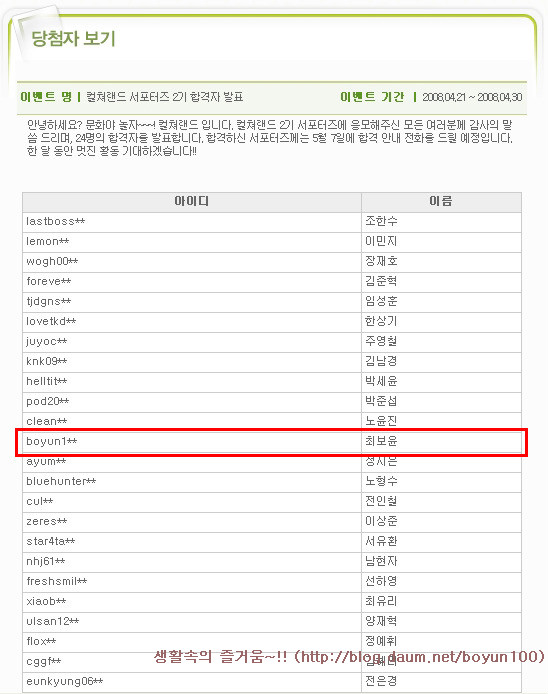Click the name 김준혁
This screenshot has width=548, height=694.
381,281
